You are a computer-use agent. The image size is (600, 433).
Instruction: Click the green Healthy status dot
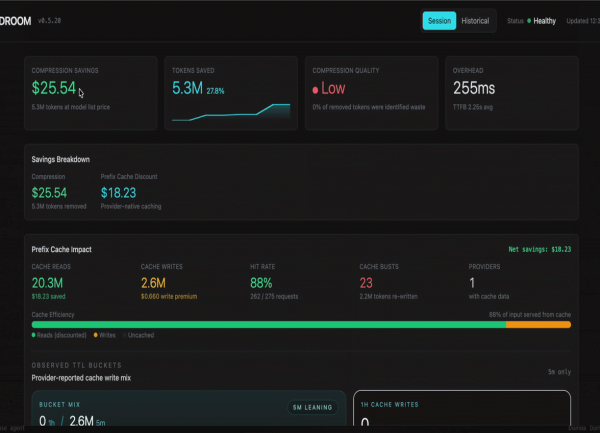coord(529,21)
